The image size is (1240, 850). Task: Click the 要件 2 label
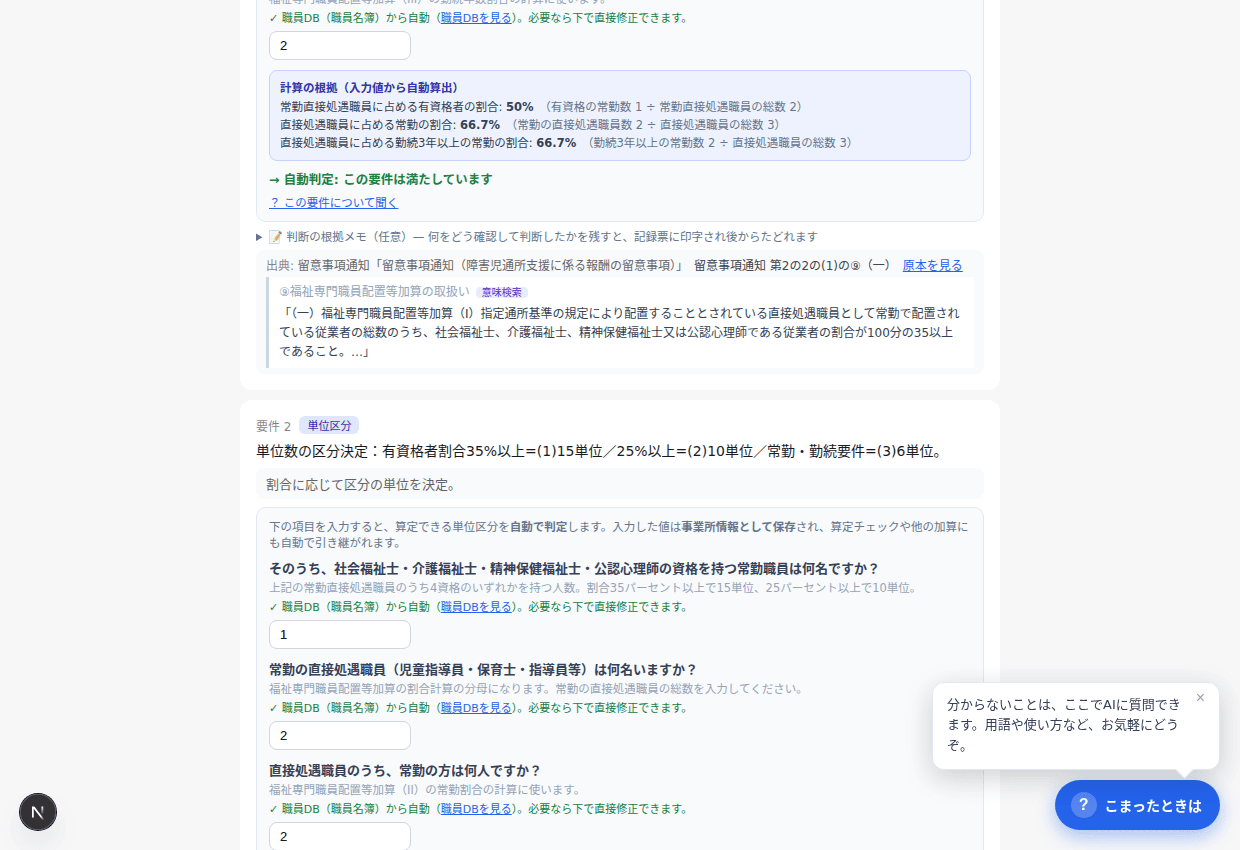pyautogui.click(x=274, y=426)
